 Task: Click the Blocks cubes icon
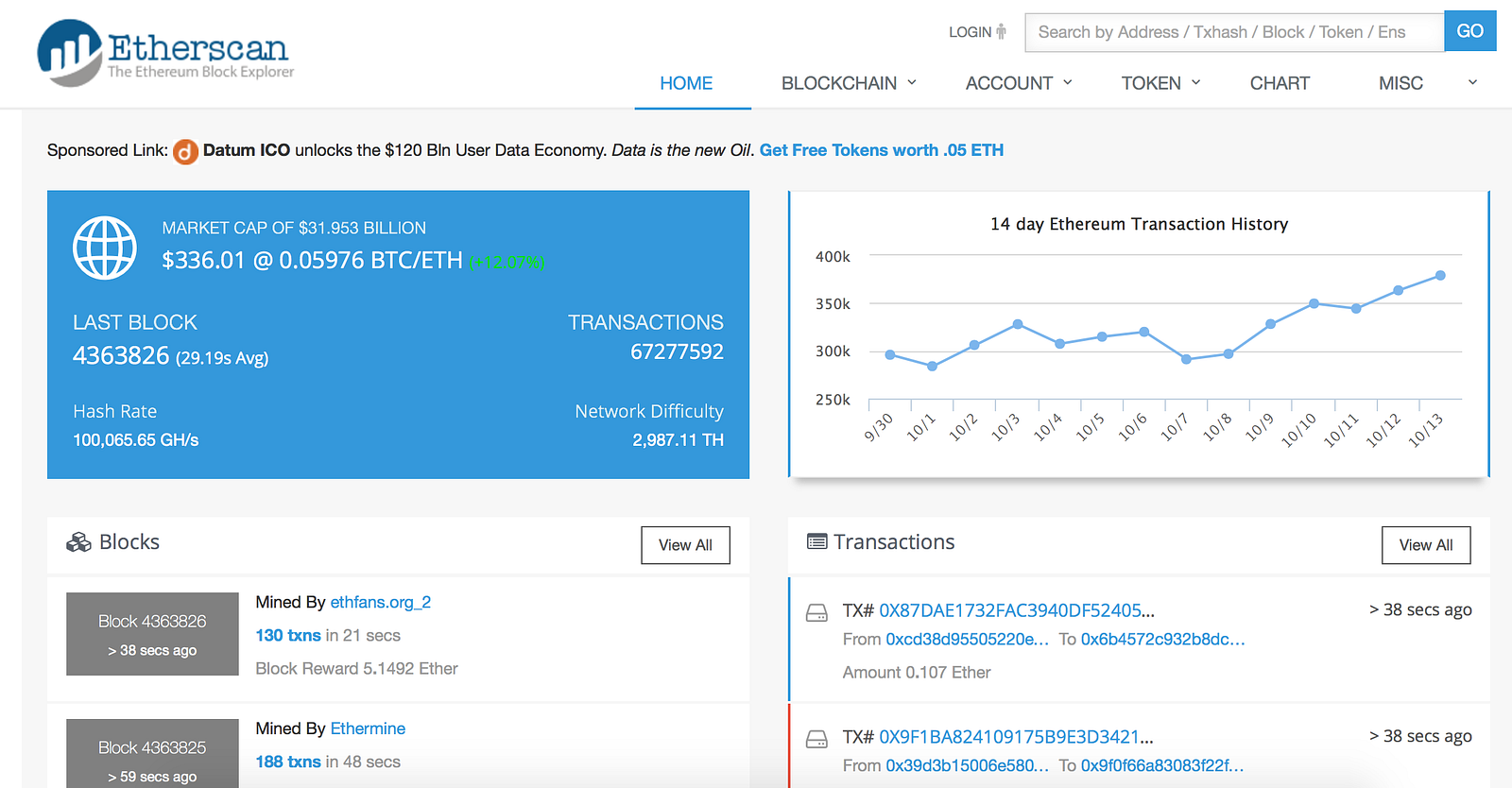[78, 542]
